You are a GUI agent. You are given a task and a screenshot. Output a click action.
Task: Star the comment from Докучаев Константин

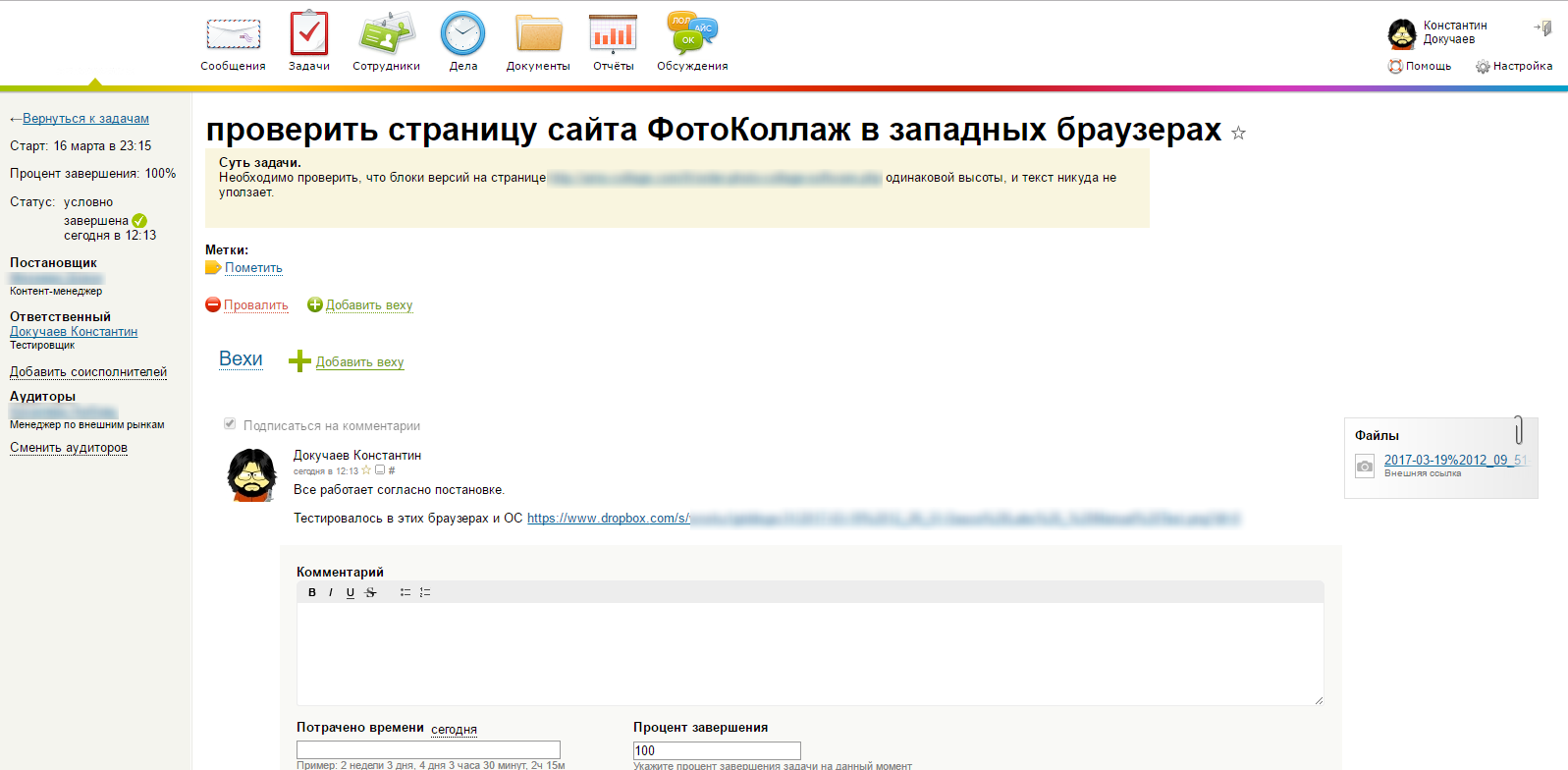click(x=366, y=470)
